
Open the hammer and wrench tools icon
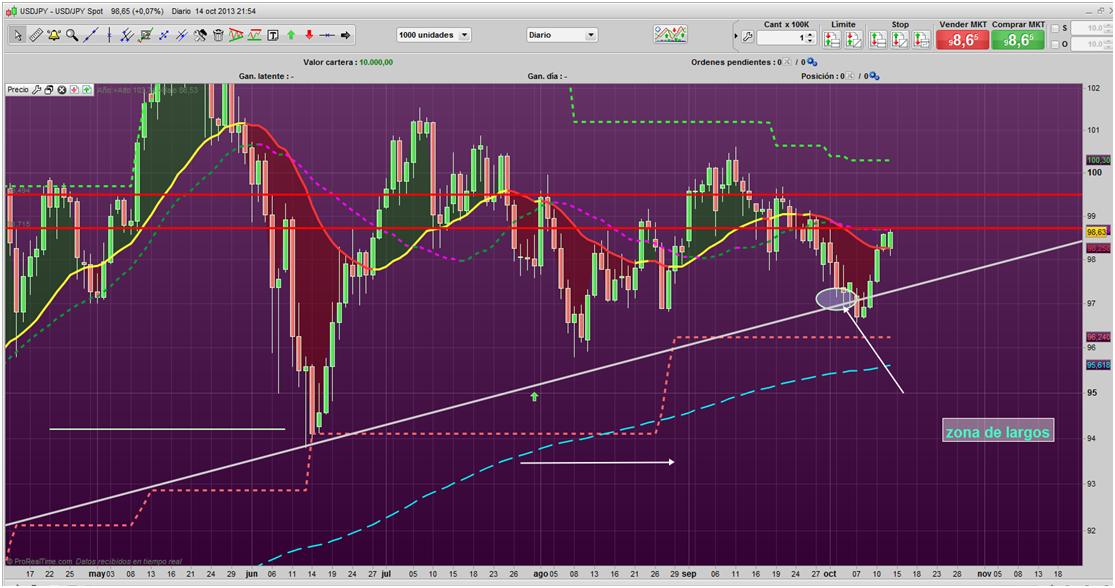200,36
